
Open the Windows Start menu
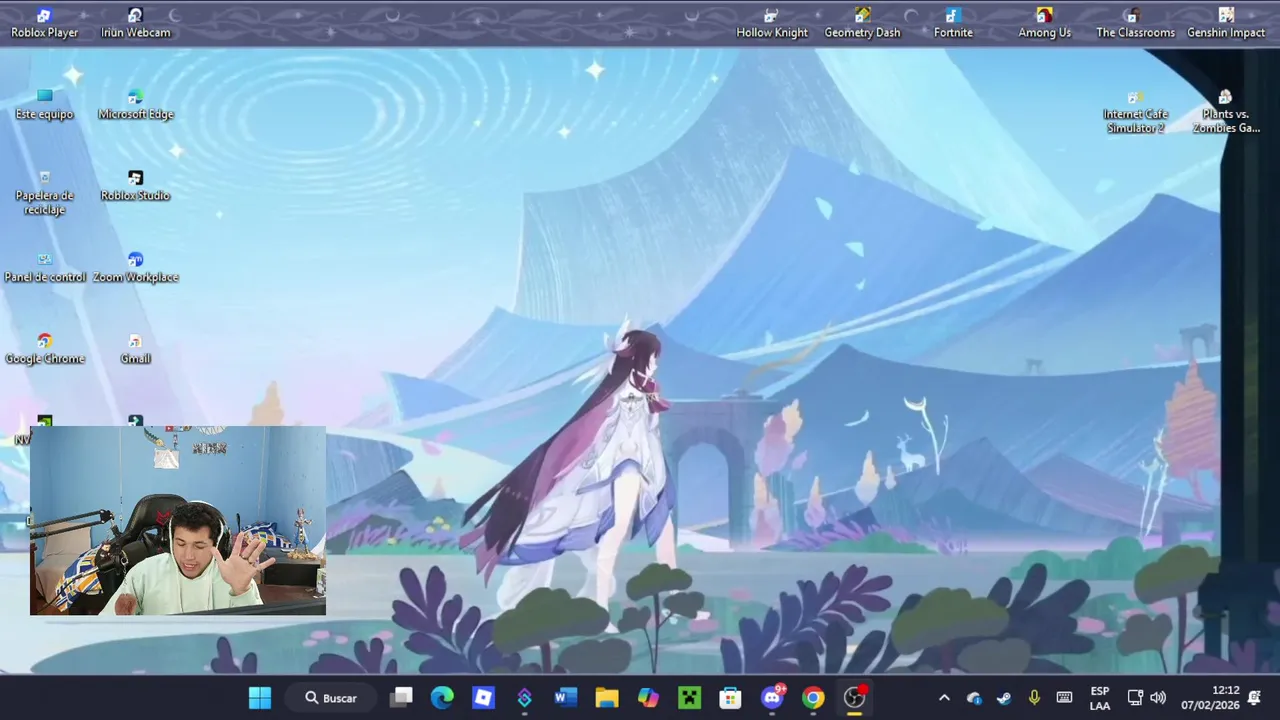(x=260, y=698)
